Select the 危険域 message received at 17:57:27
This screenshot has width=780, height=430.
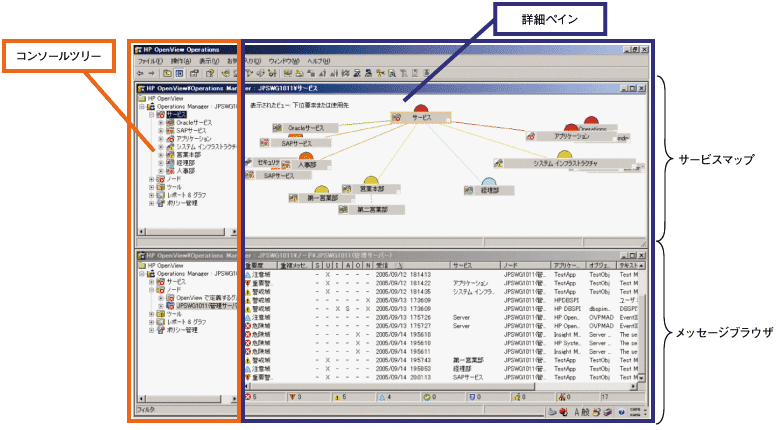(443, 326)
